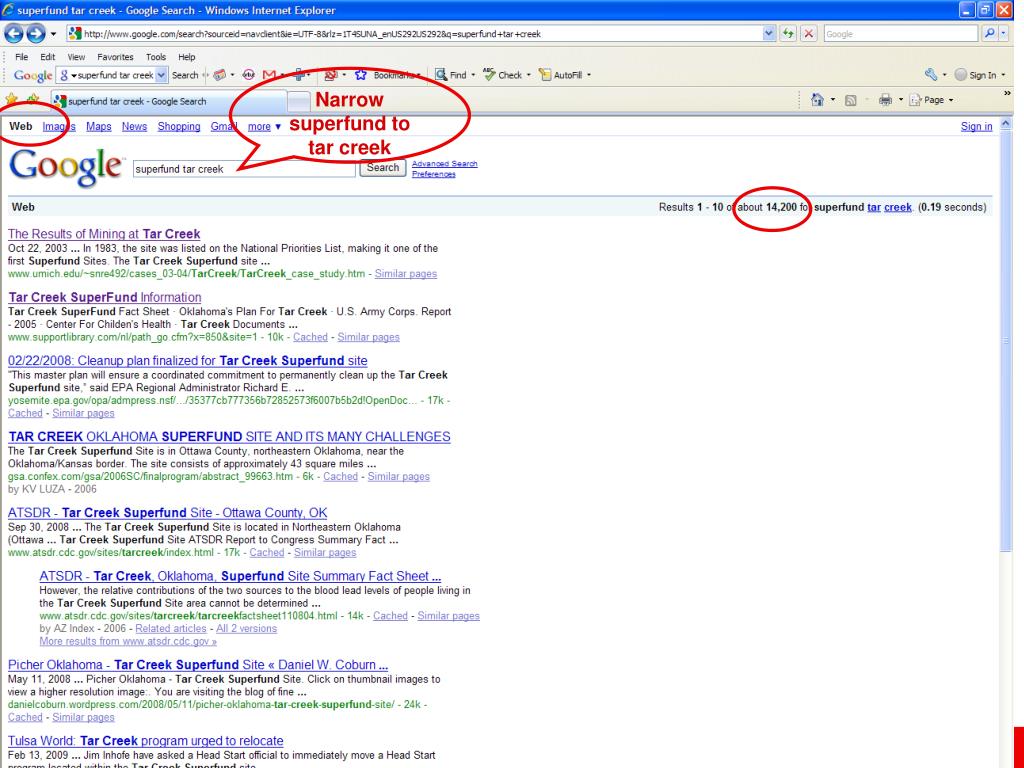Viewport: 1024px width, 768px height.
Task: Go forward with the browser Forward arrow
Action: (35, 33)
